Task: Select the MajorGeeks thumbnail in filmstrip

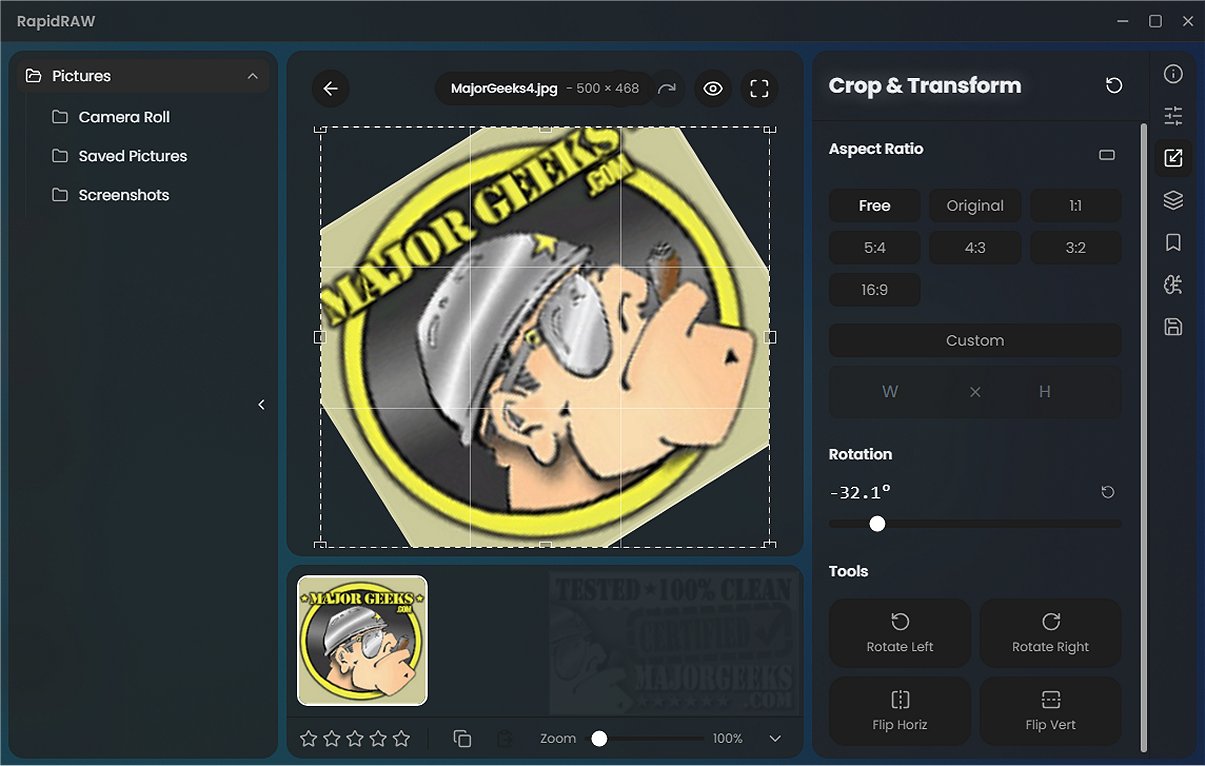Action: [362, 640]
